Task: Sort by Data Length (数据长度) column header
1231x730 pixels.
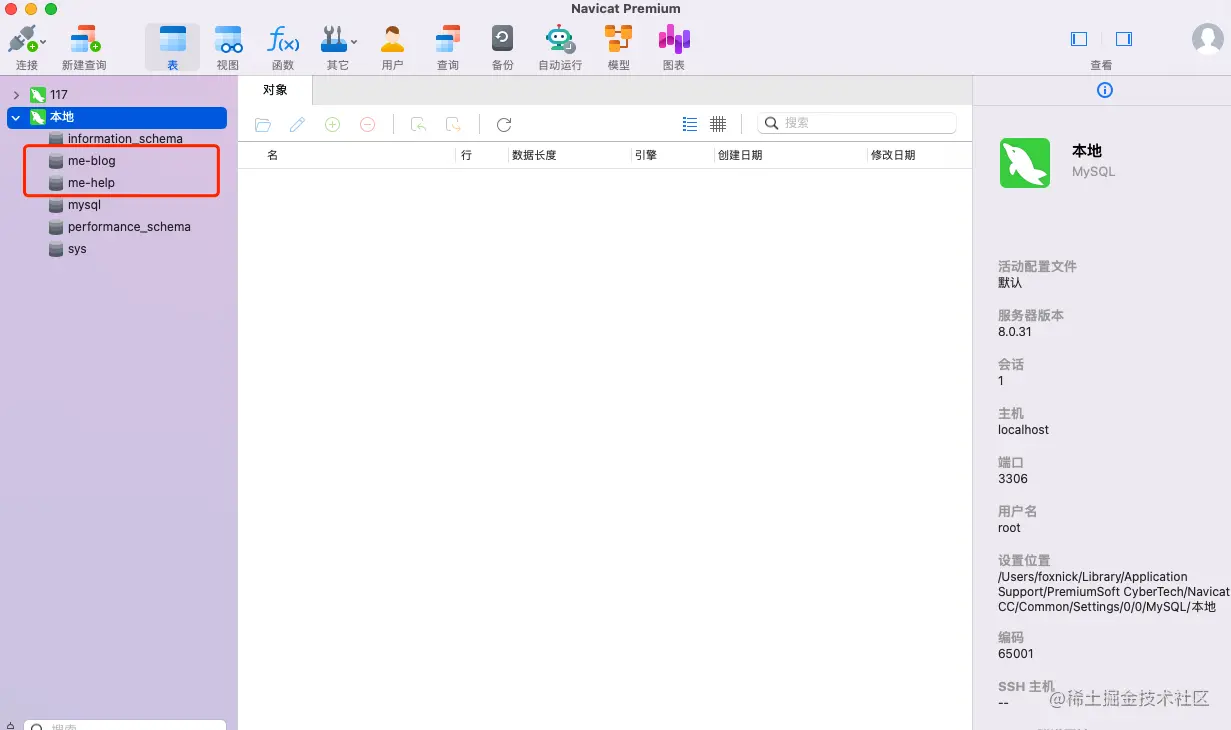Action: [x=534, y=155]
